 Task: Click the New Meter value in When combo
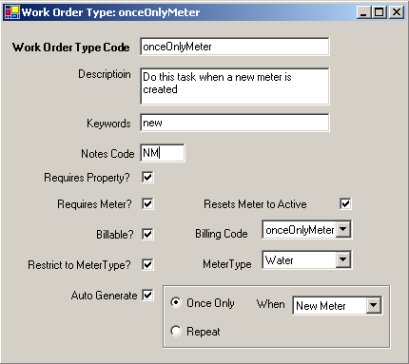point(321,306)
